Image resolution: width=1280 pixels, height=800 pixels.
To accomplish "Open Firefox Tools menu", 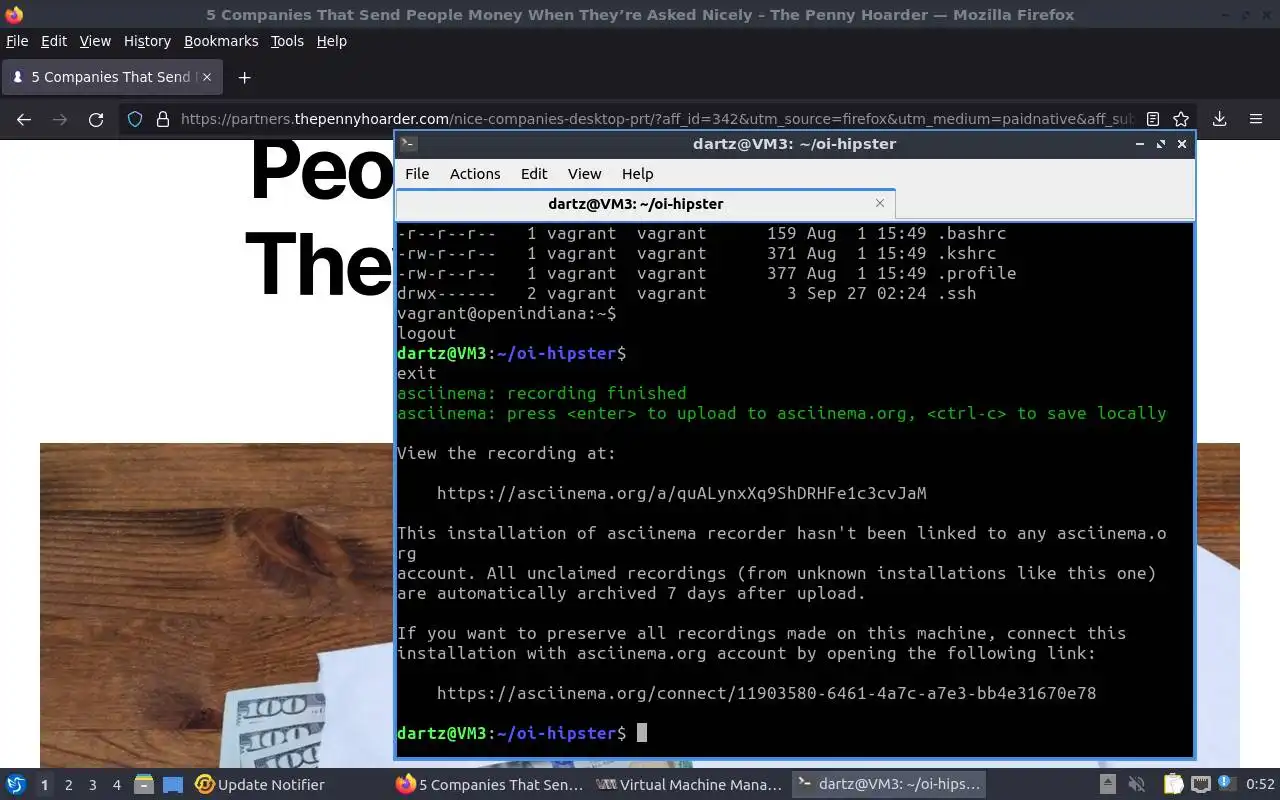I will coord(287,41).
